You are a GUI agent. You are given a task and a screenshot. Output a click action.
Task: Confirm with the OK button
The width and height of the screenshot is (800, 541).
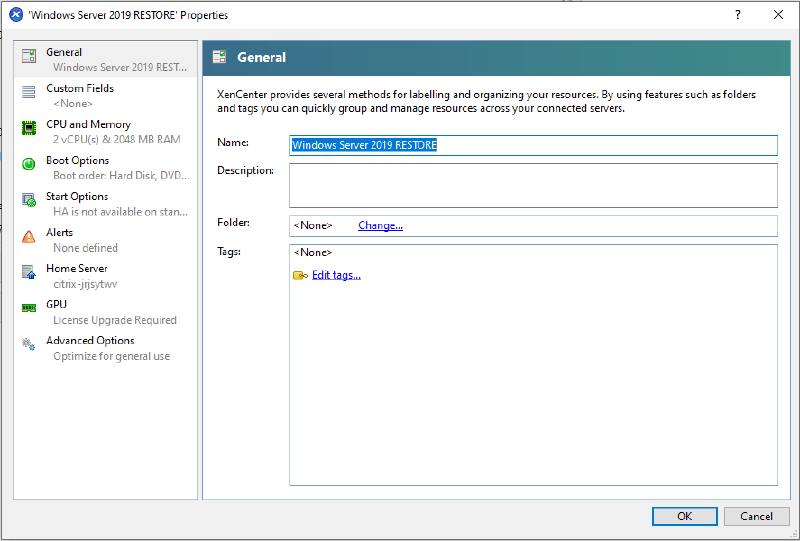coord(685,517)
